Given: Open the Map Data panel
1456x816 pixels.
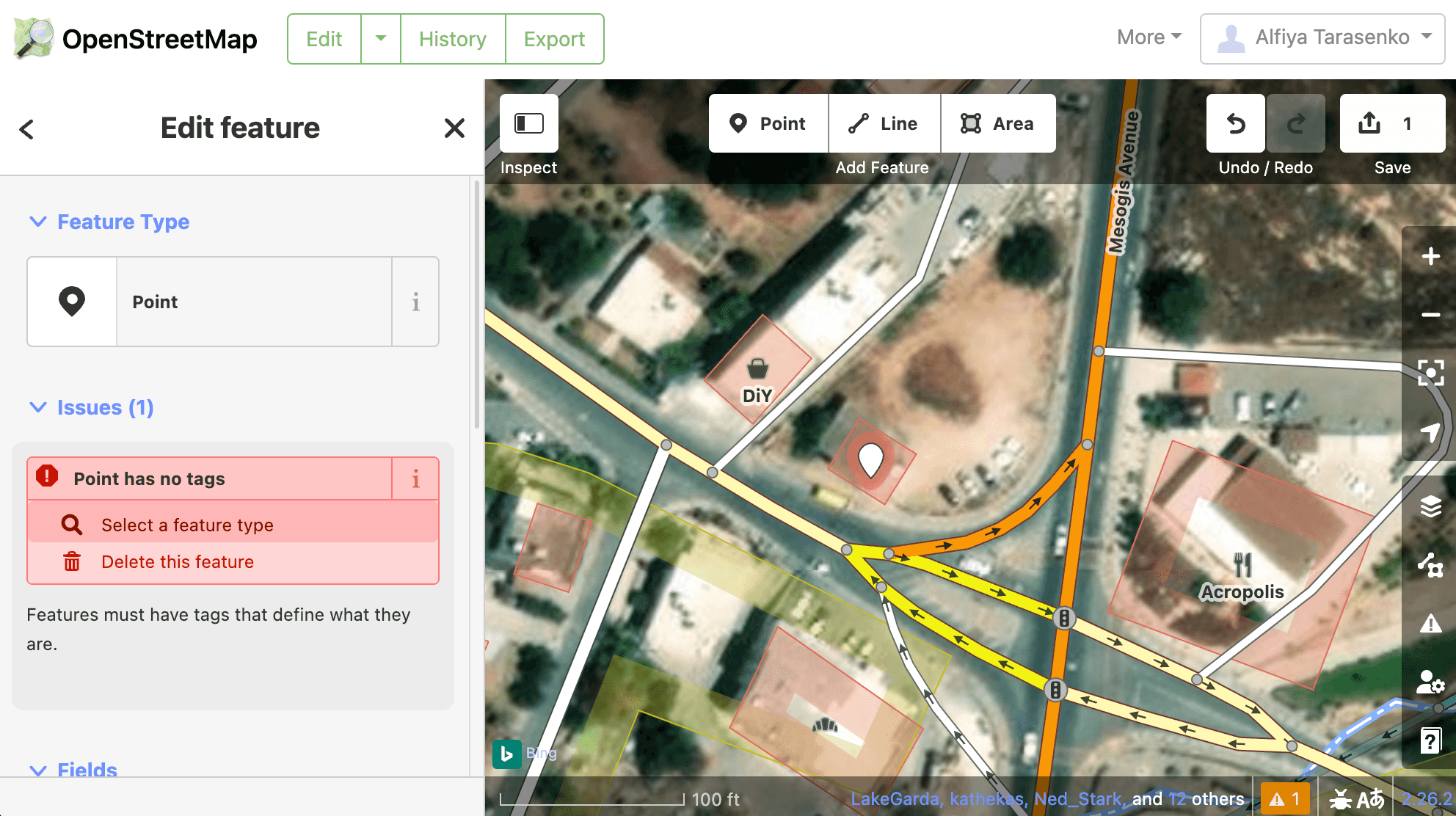Looking at the screenshot, I should [x=1430, y=565].
